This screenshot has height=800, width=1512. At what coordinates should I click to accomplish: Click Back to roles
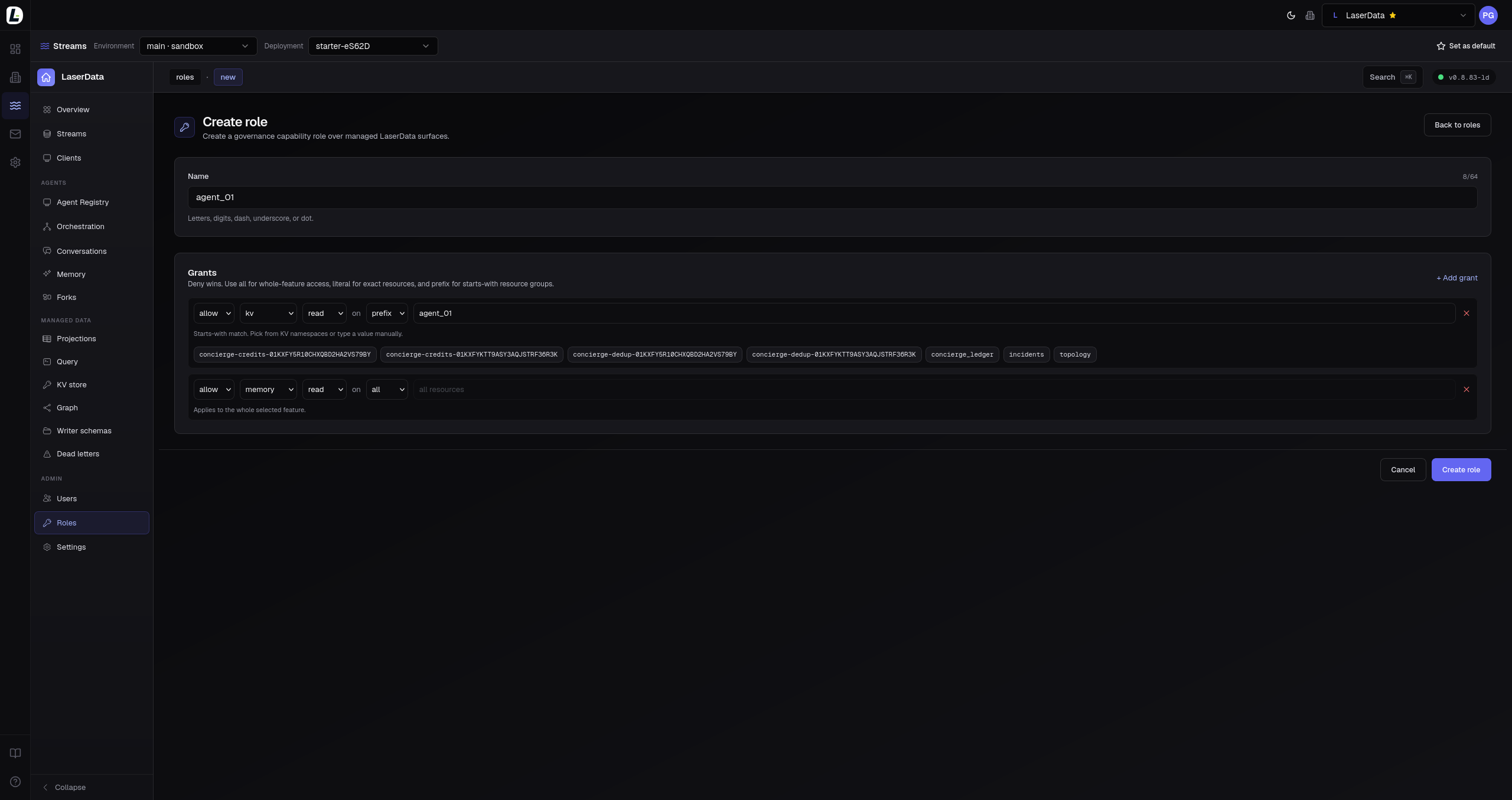pyautogui.click(x=1457, y=125)
